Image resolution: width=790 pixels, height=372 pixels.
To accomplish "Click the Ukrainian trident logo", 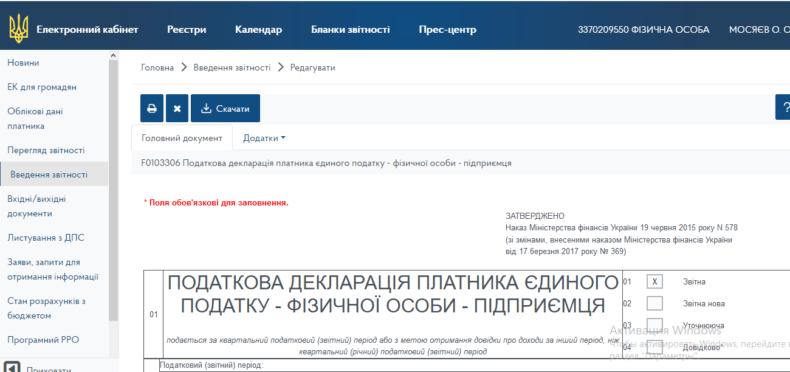I will (x=19, y=29).
